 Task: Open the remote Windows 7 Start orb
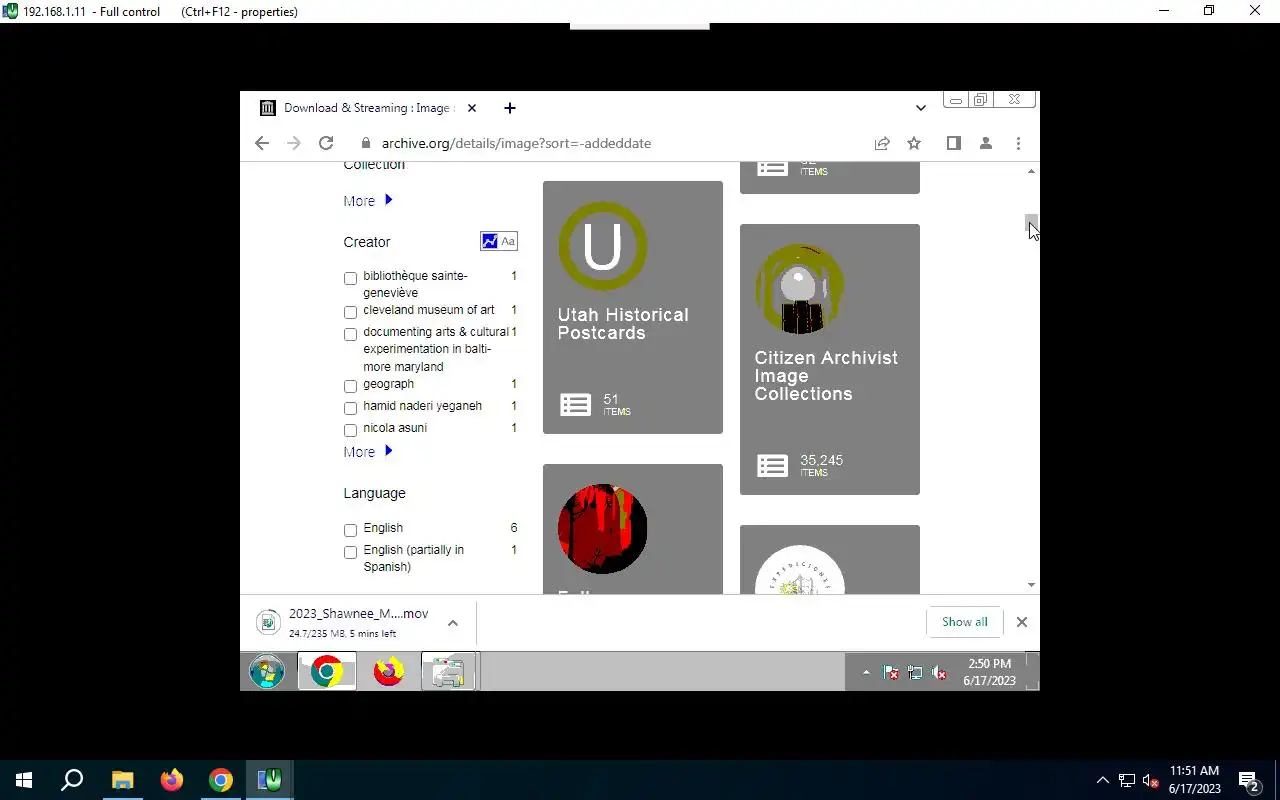click(267, 672)
